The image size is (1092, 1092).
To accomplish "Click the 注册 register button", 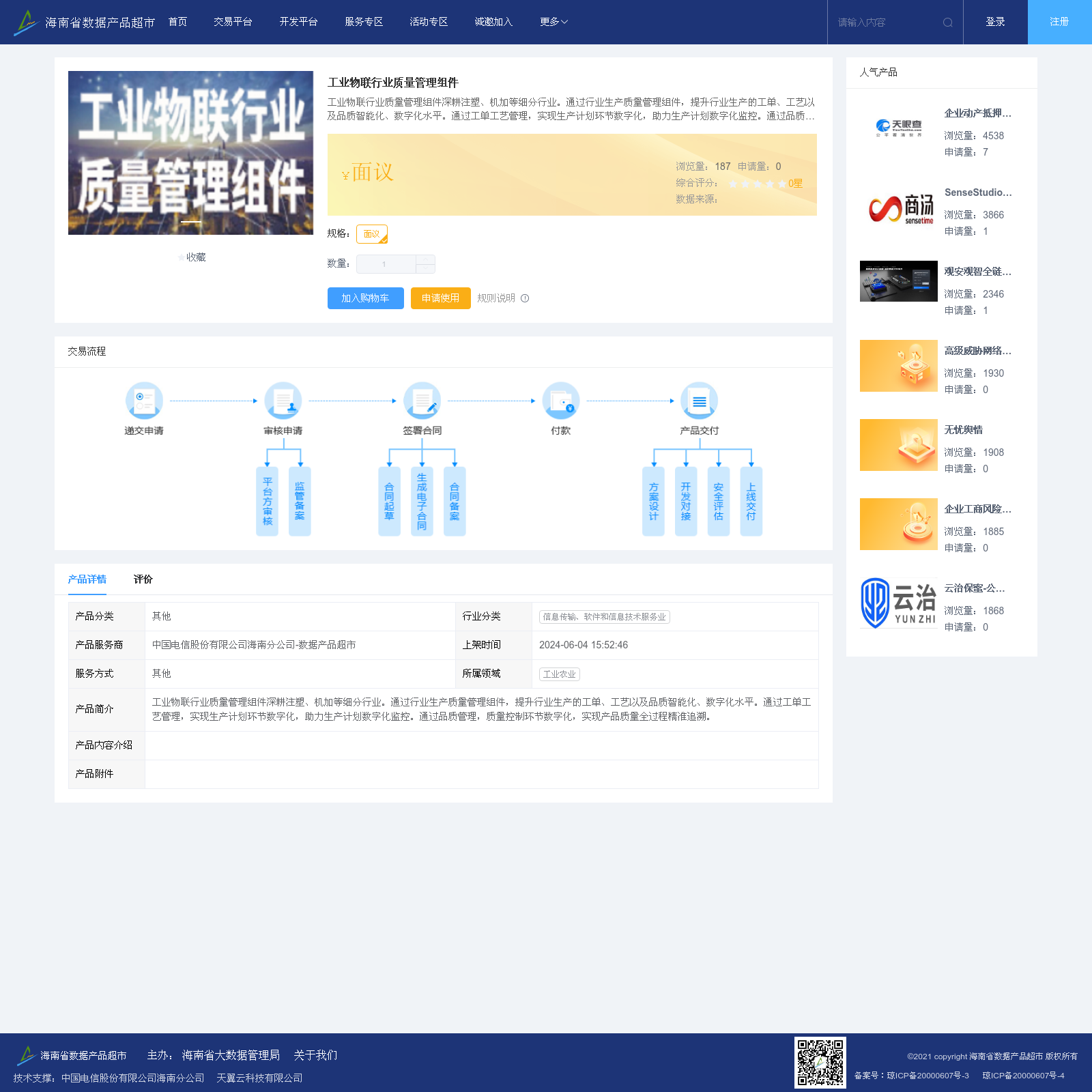I will tap(1060, 22).
